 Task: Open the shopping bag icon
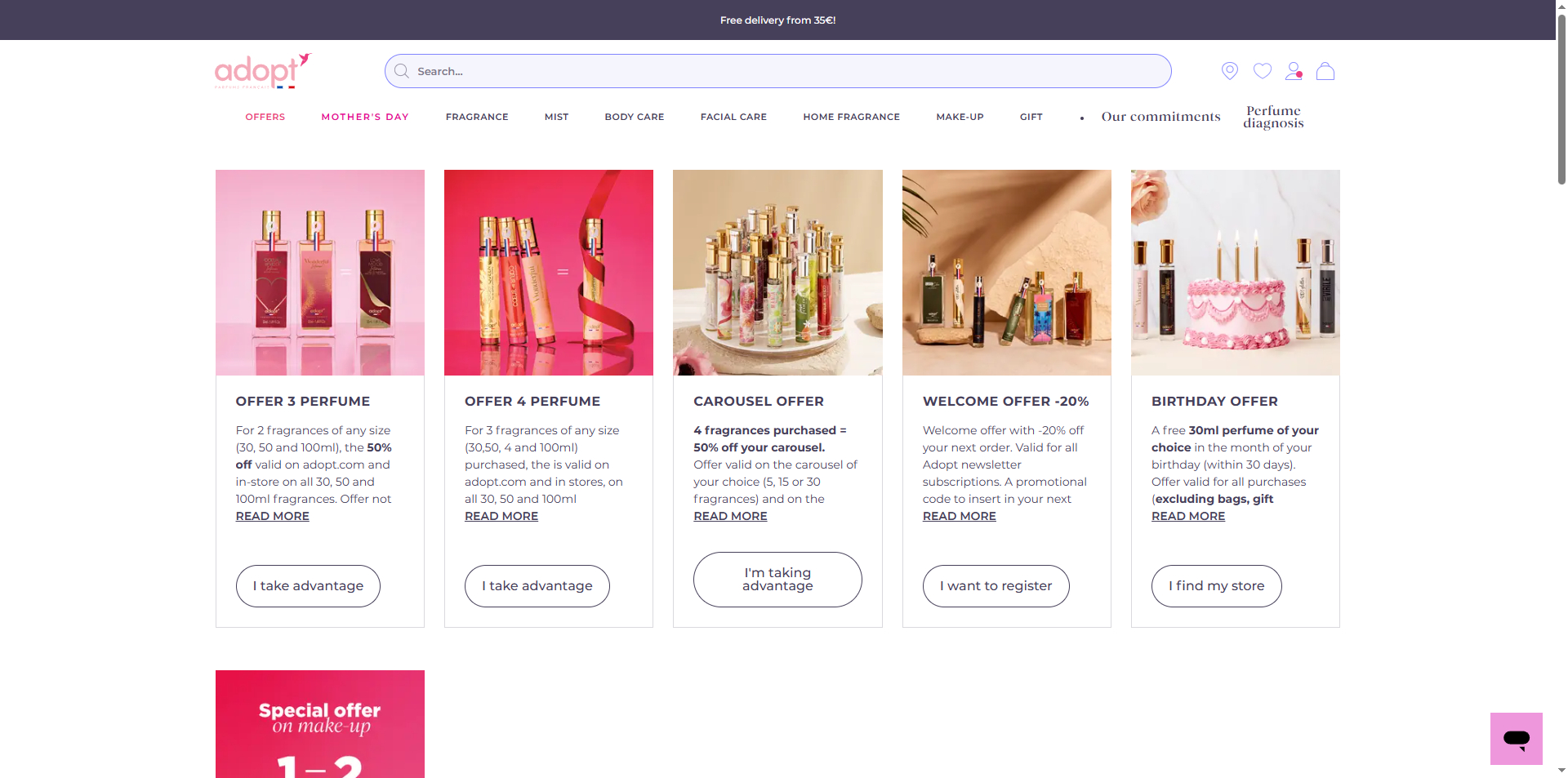point(1325,71)
